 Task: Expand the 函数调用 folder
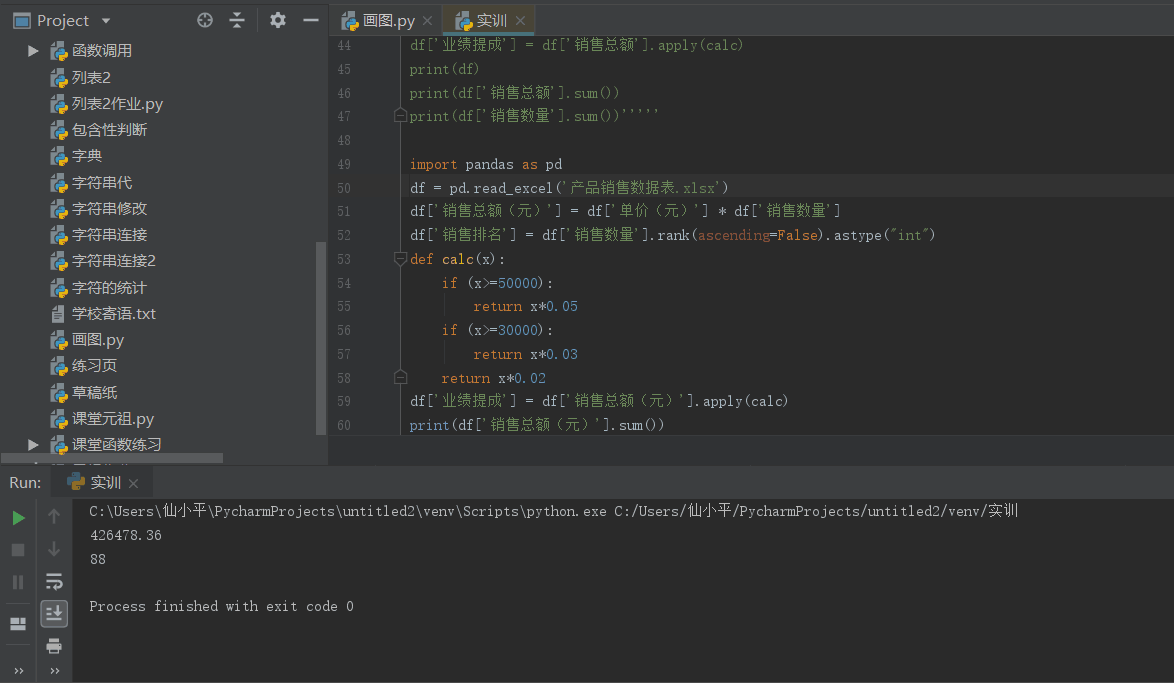(x=33, y=50)
